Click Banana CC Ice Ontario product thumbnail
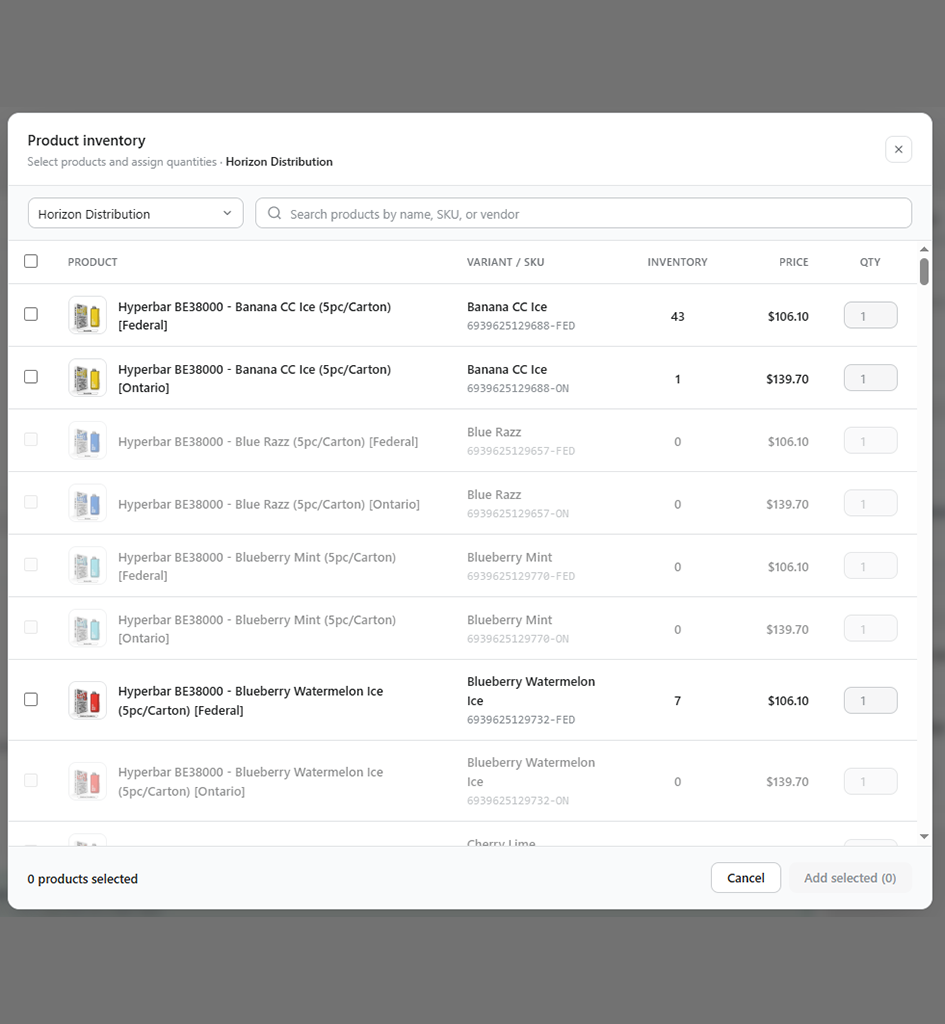This screenshot has height=1024, width=945. tap(88, 378)
